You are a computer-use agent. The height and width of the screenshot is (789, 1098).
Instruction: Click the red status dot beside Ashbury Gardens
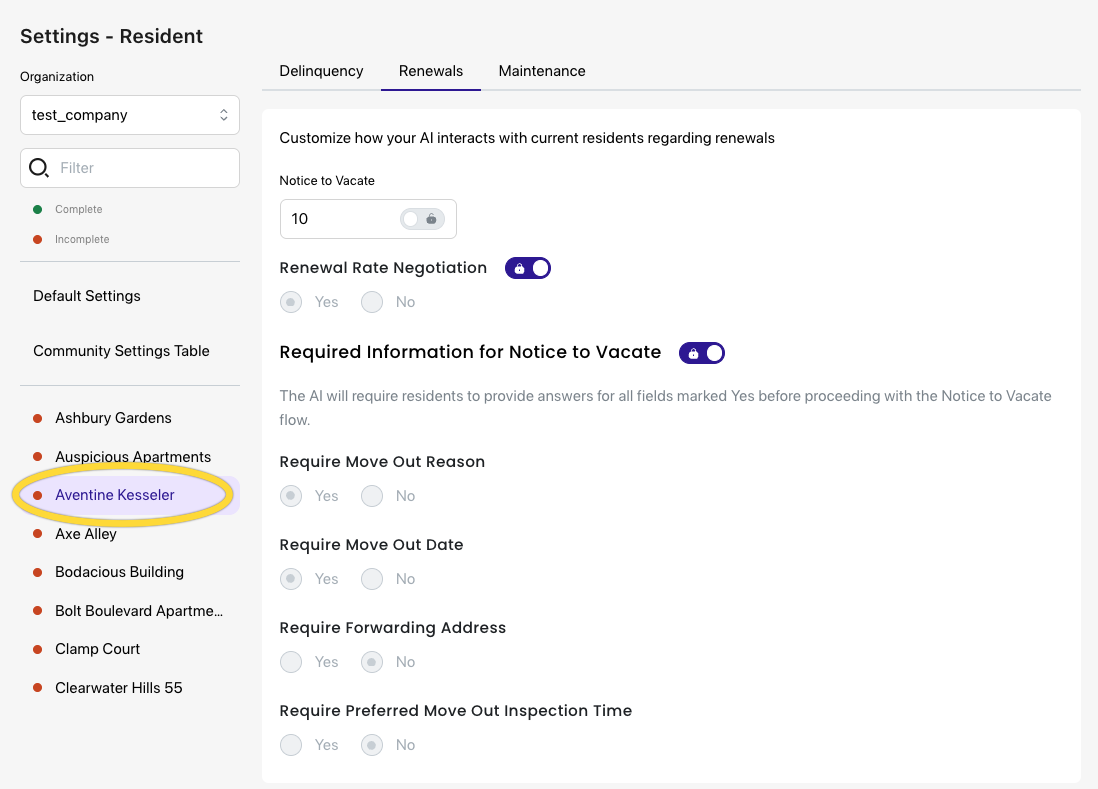[x=38, y=419]
